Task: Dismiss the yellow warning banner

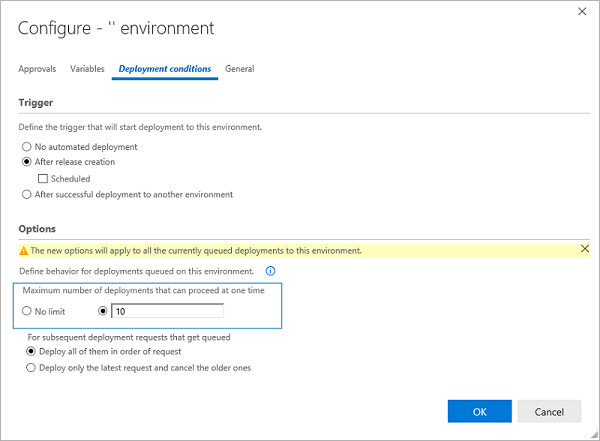Action: coord(585,249)
